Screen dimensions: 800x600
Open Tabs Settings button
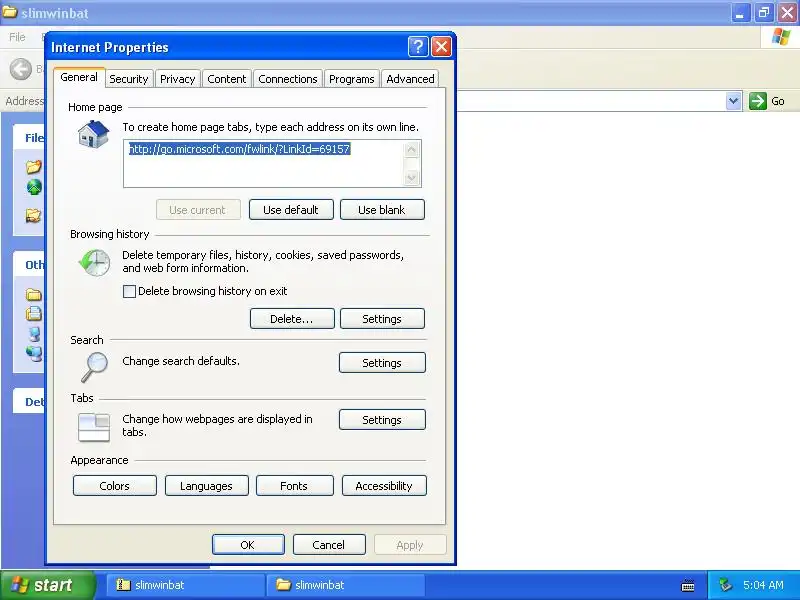point(382,420)
